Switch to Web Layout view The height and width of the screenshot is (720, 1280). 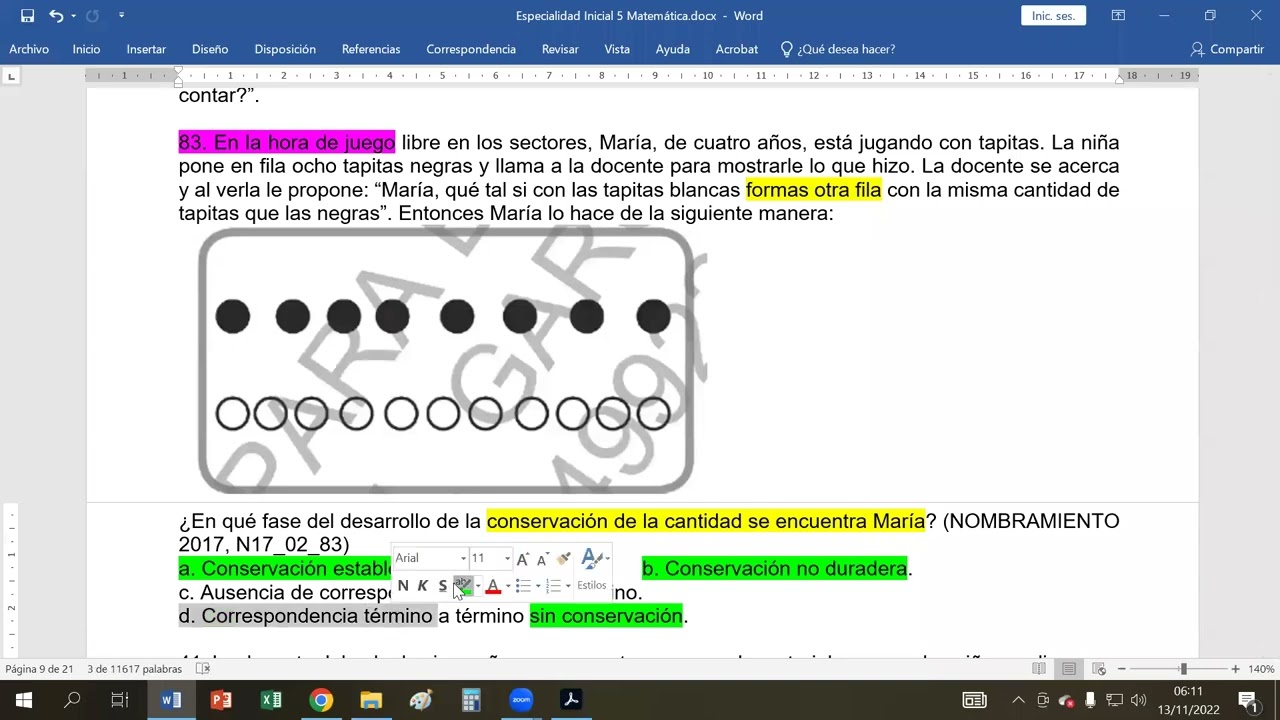(x=1099, y=669)
